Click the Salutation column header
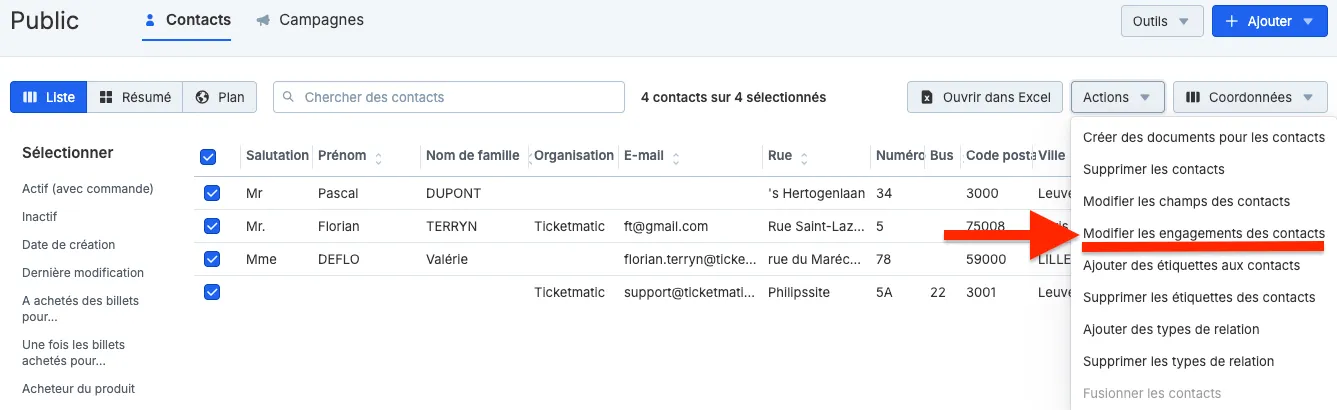Viewport: 1337px width, 410px height. pos(277,156)
